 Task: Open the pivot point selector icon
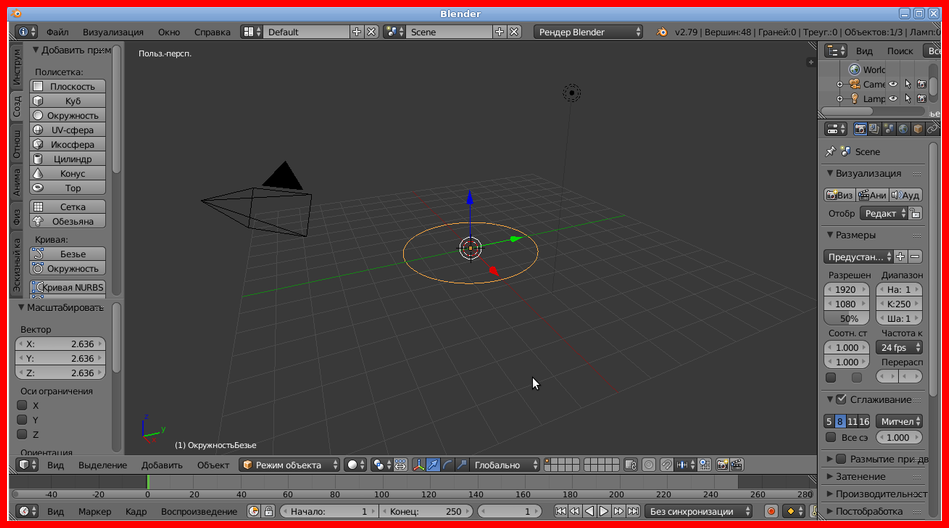point(381,465)
